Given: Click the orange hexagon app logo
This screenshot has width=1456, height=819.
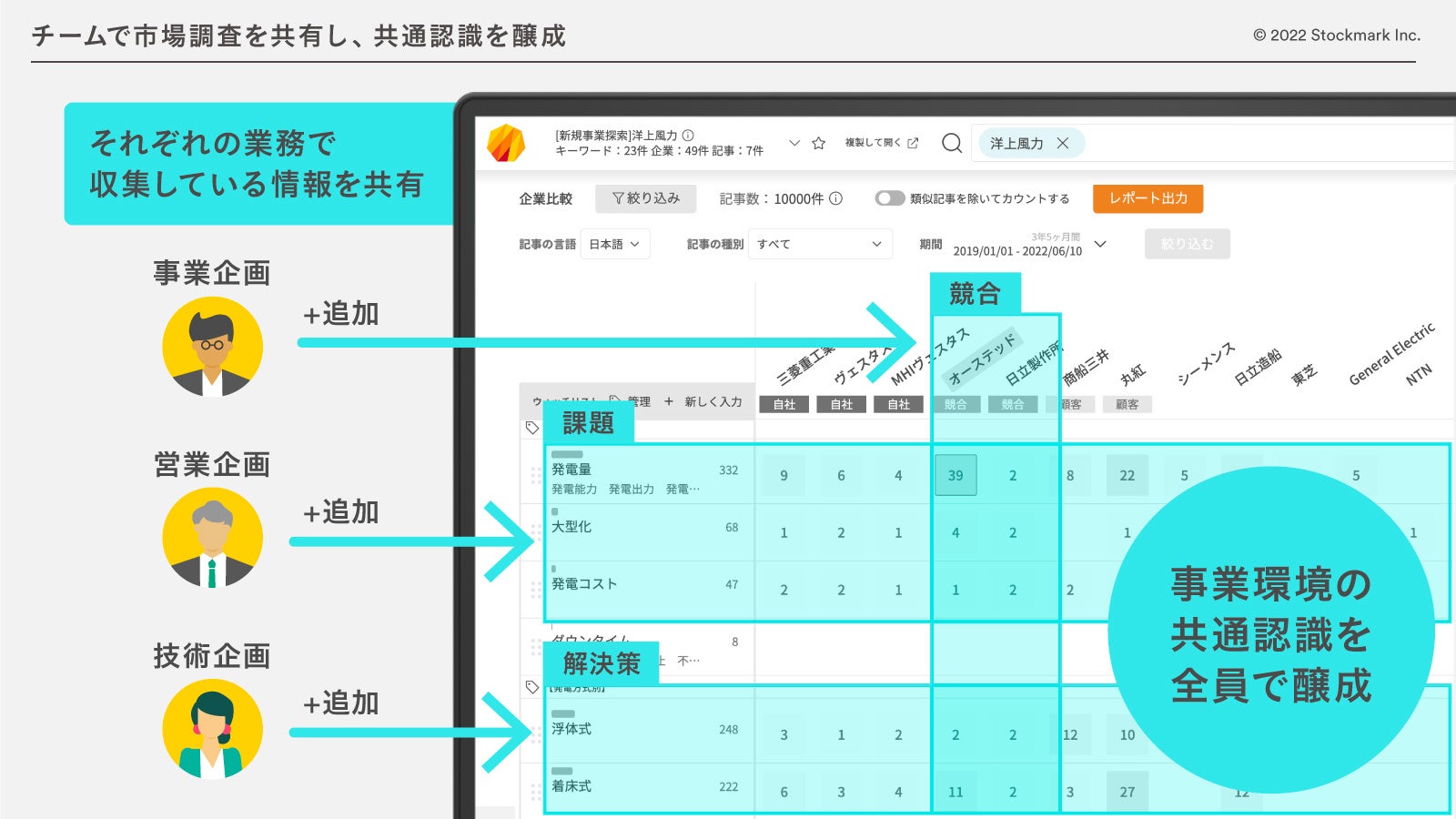Looking at the screenshot, I should (x=506, y=143).
